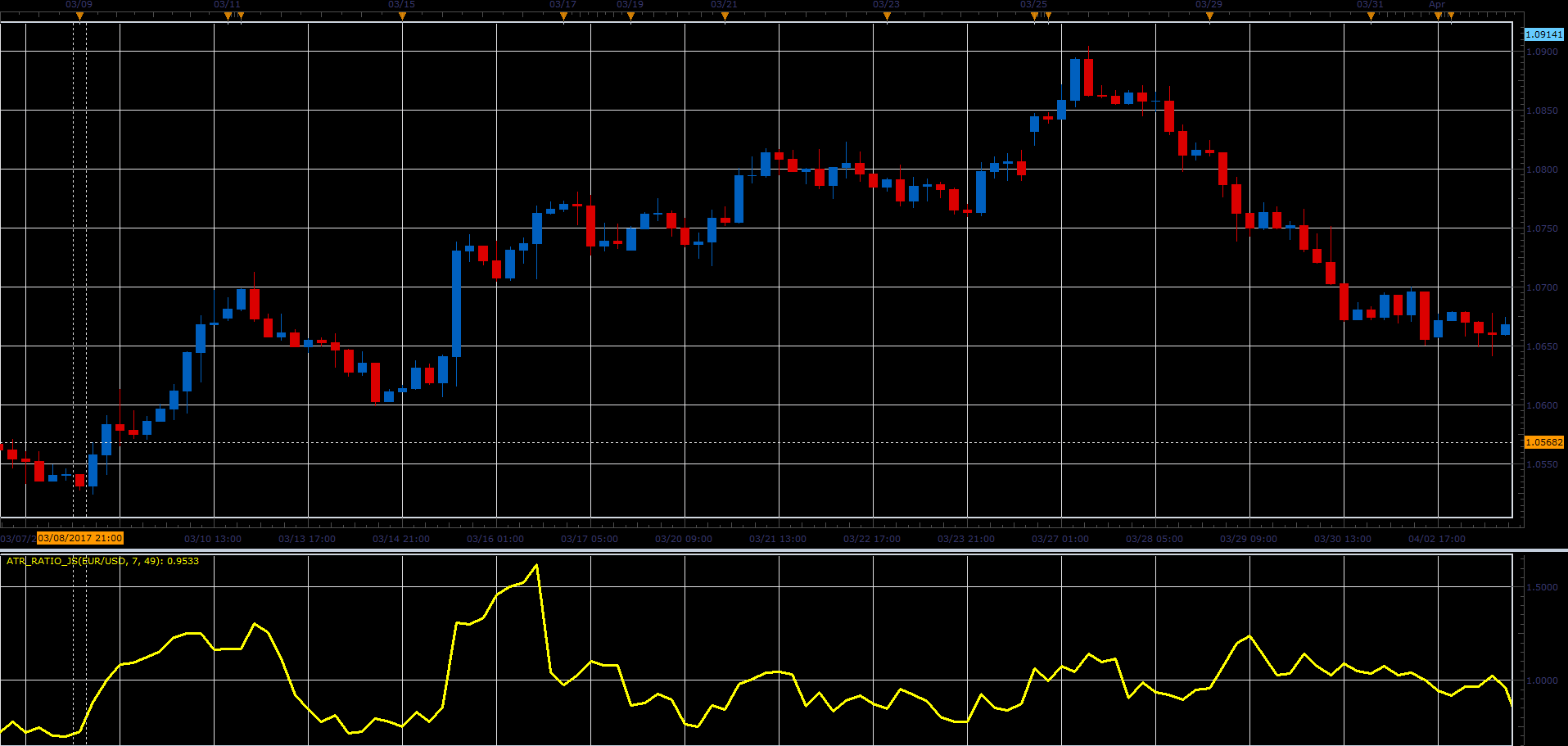
Task: Click the 03/17 05:00 time axis label
Action: 590,539
